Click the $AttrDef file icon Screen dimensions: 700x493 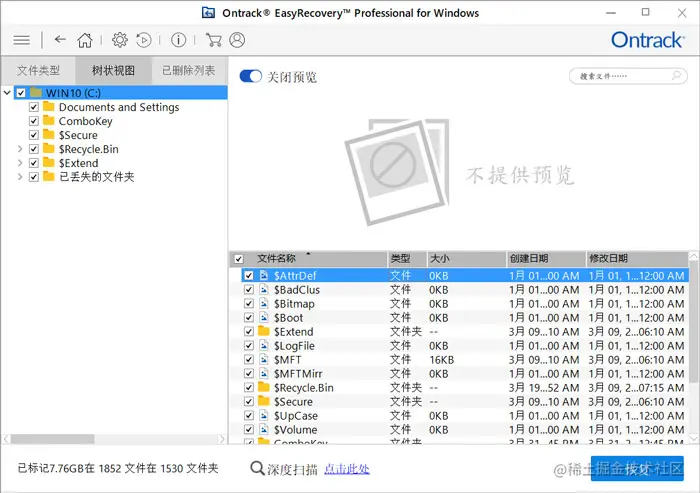tap(264, 275)
